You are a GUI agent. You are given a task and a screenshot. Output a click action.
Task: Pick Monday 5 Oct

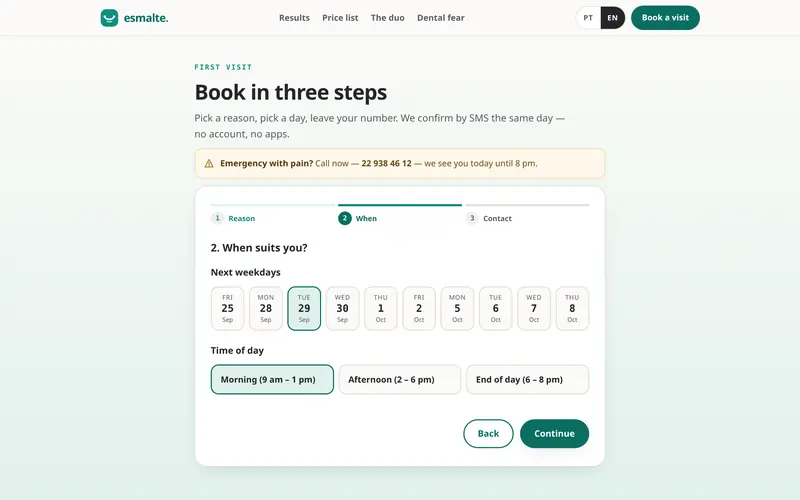pyautogui.click(x=457, y=309)
